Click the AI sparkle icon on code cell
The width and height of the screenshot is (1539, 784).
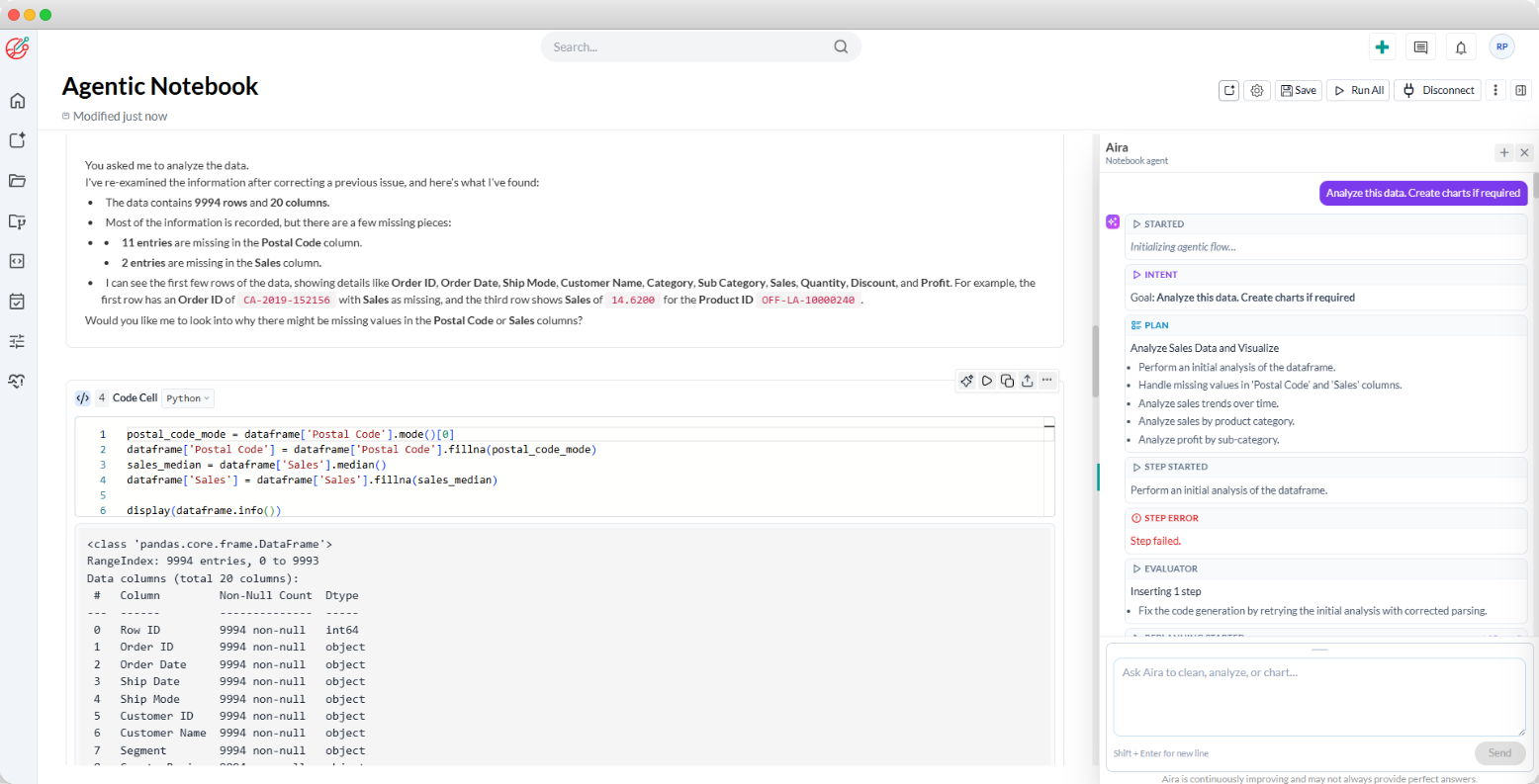point(967,381)
